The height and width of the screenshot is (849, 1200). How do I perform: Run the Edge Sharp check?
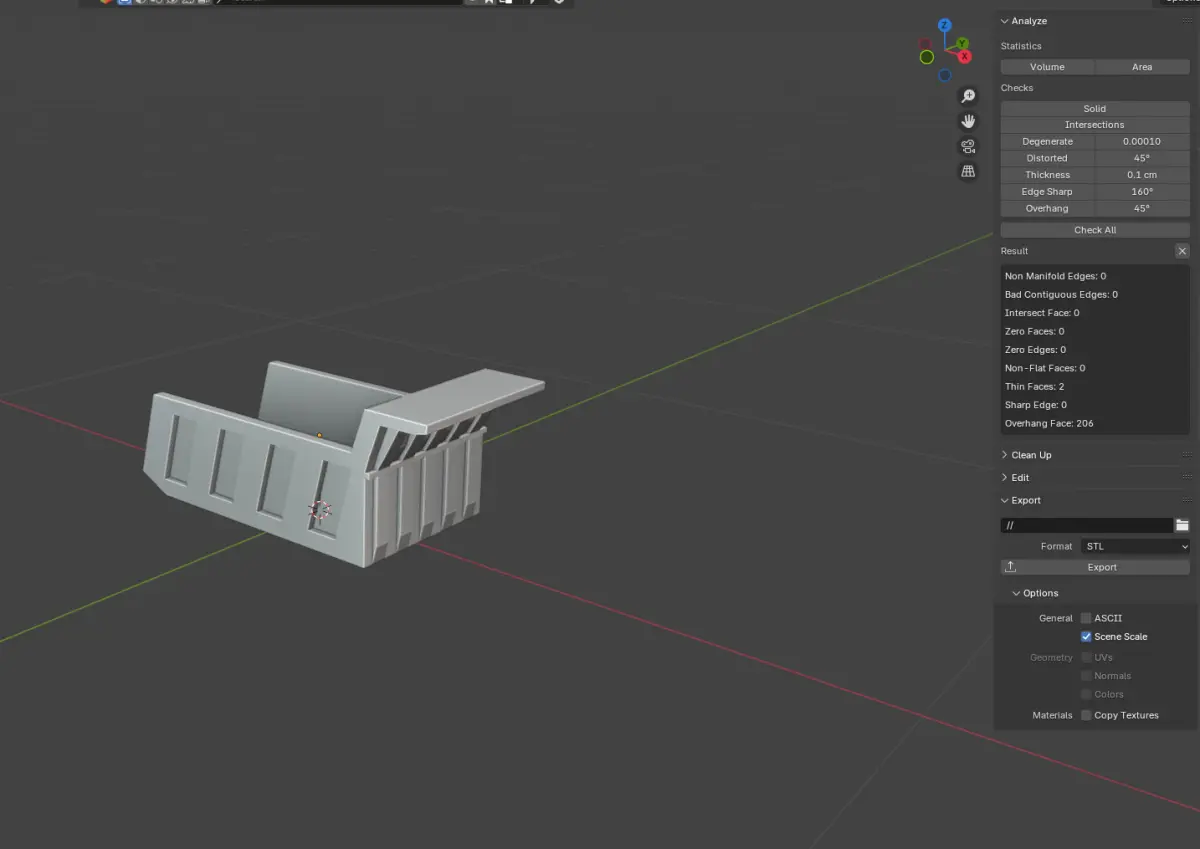(1047, 192)
